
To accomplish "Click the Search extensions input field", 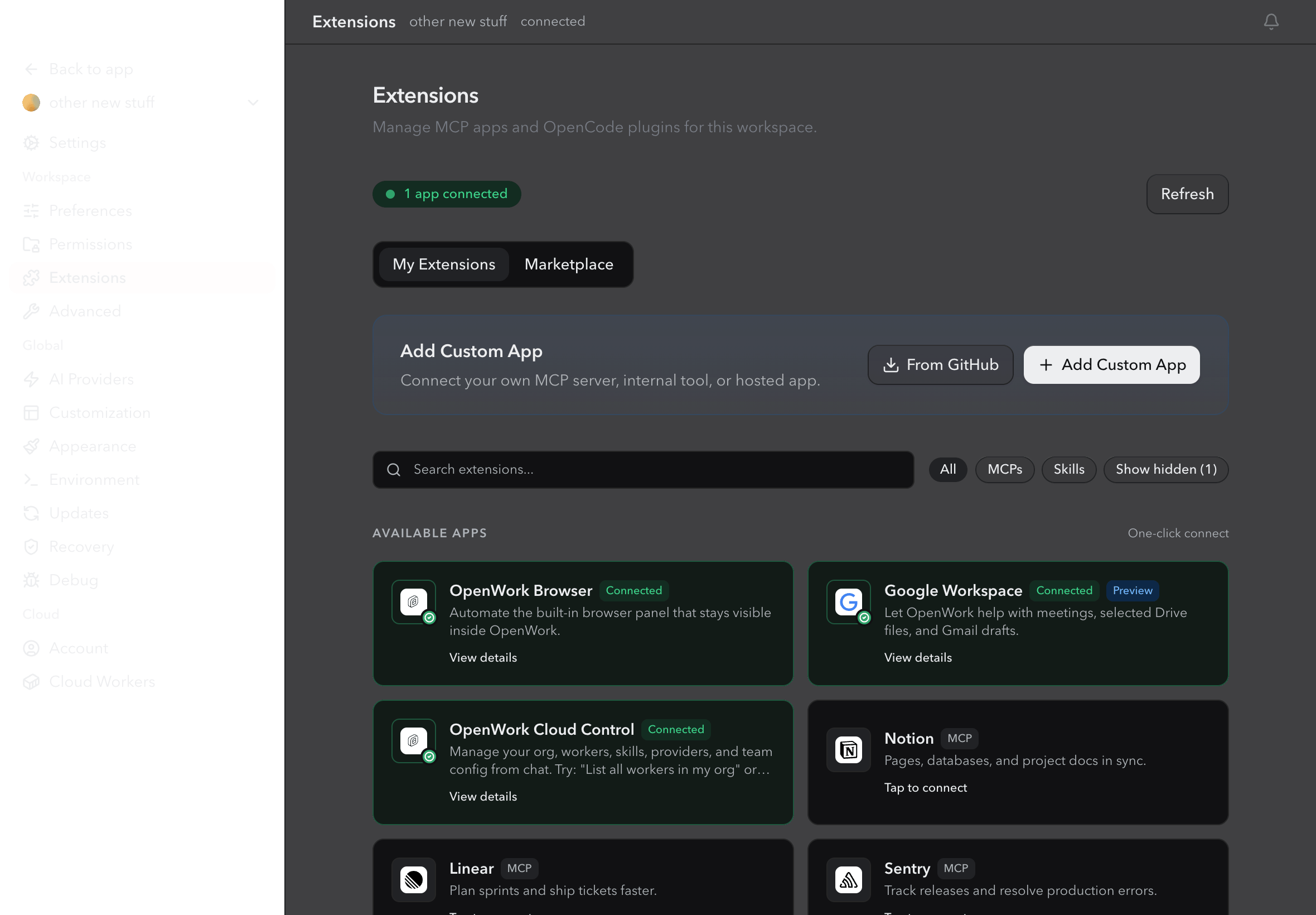I will click(x=643, y=470).
